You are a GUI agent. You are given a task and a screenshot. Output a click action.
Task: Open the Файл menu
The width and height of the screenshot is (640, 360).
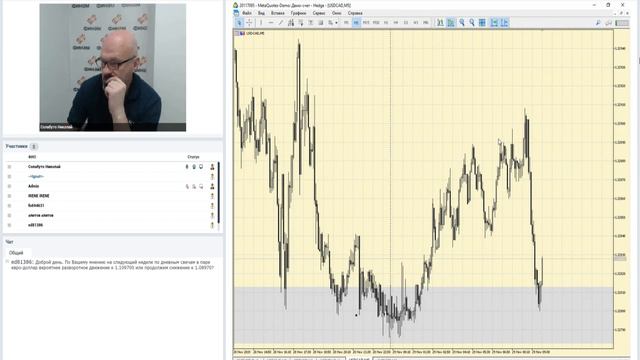click(247, 13)
